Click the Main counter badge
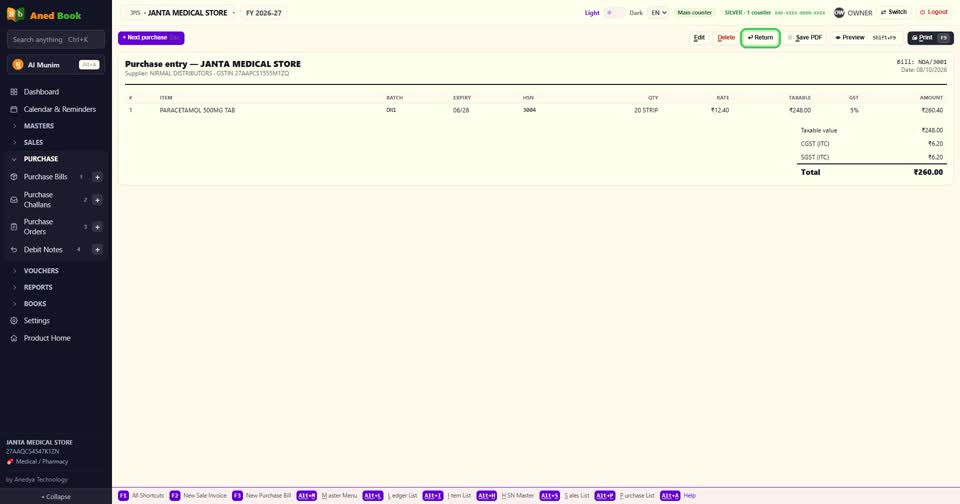Image resolution: width=960 pixels, height=504 pixels. [x=694, y=12]
